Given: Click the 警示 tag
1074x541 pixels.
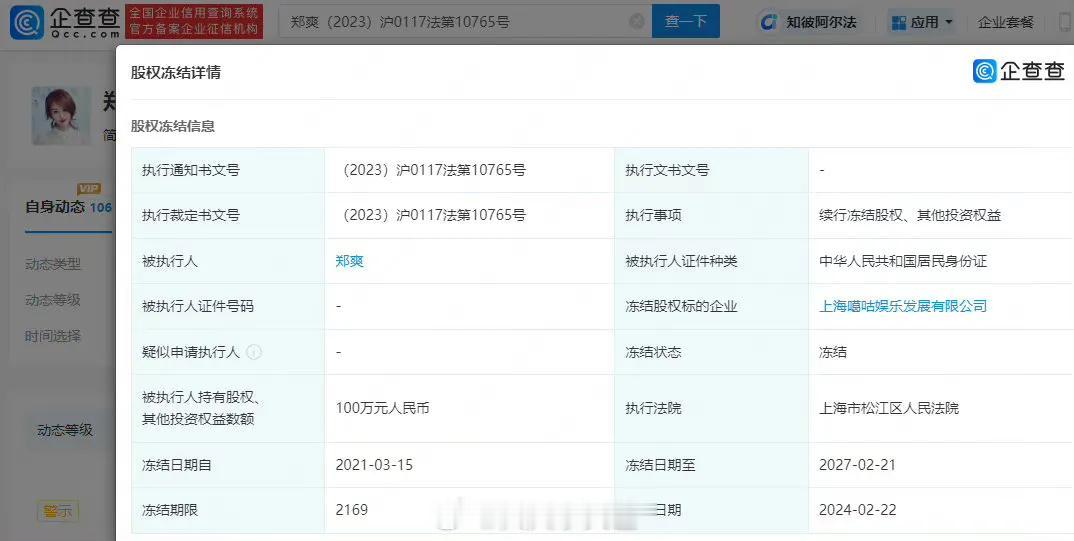Looking at the screenshot, I should point(58,511).
